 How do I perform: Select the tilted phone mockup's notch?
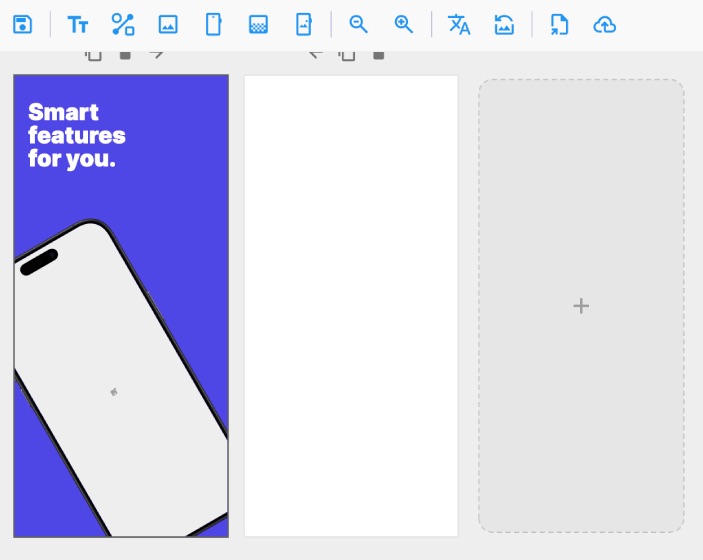click(x=39, y=262)
